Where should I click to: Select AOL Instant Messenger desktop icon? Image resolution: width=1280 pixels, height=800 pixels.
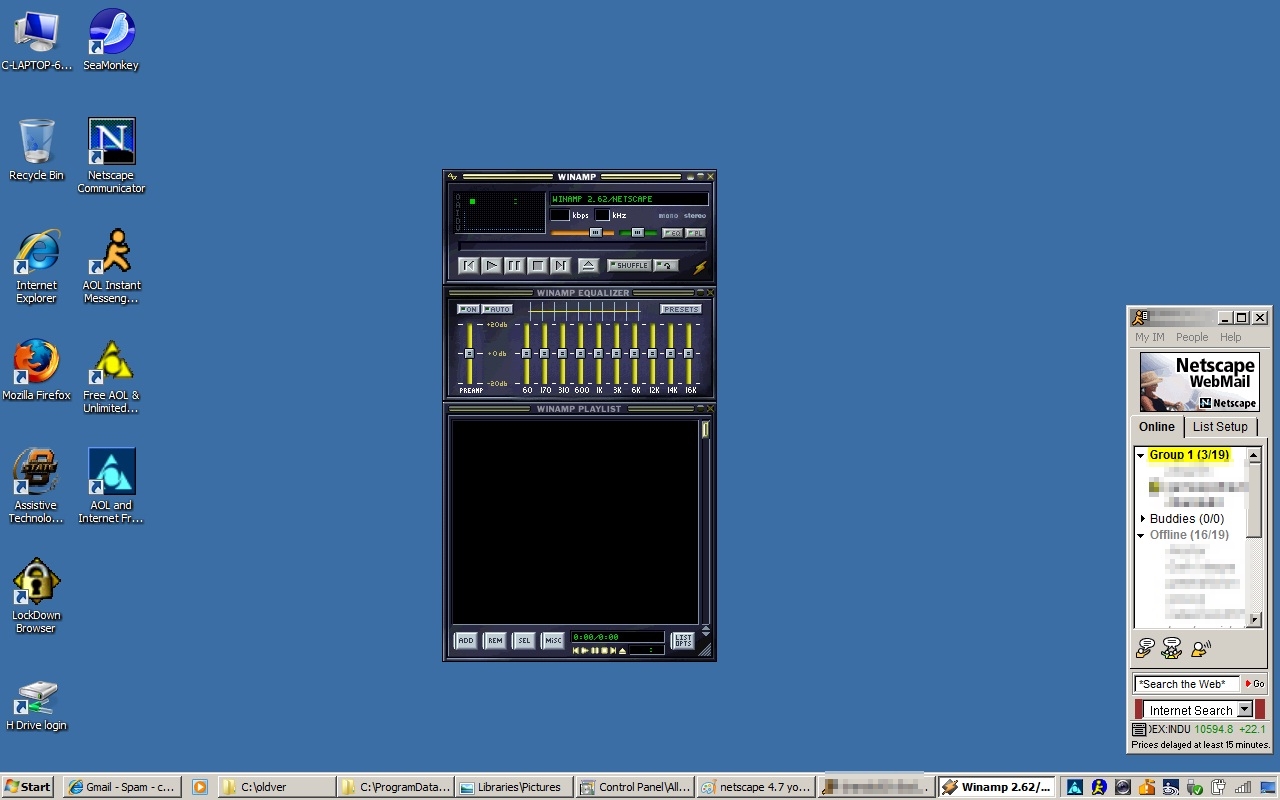[x=111, y=266]
